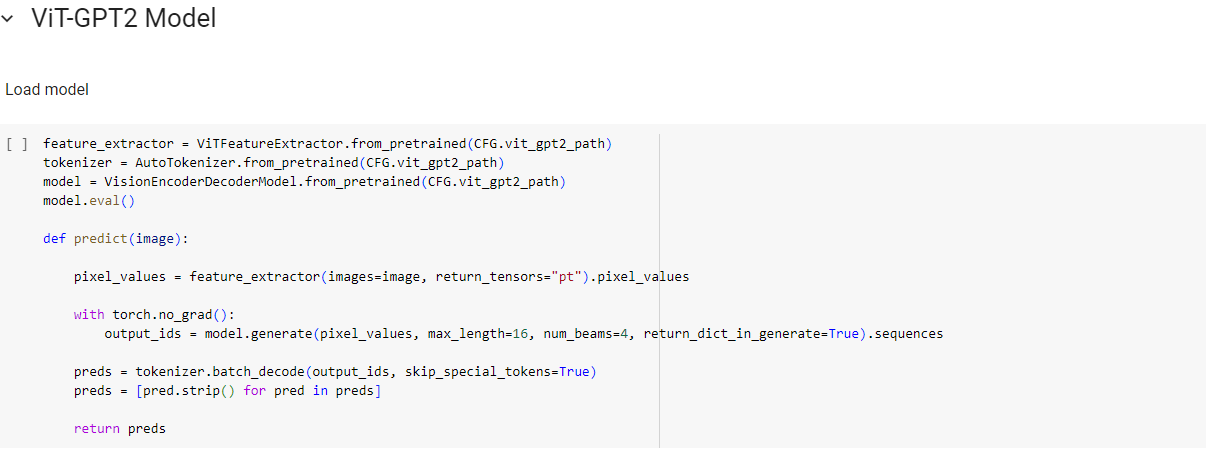This screenshot has width=1206, height=457.
Task: Click the with torch.no_grad() line
Action: pos(146,314)
